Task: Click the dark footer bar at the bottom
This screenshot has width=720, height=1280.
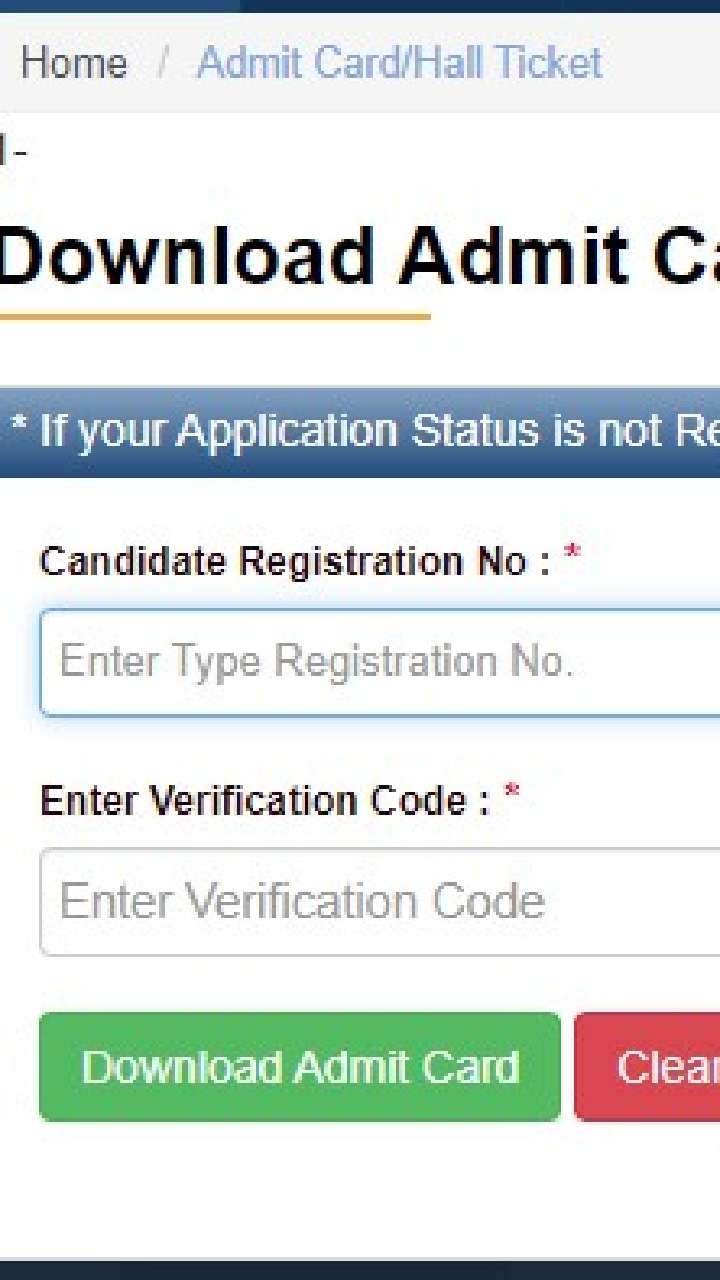Action: (x=360, y=1269)
